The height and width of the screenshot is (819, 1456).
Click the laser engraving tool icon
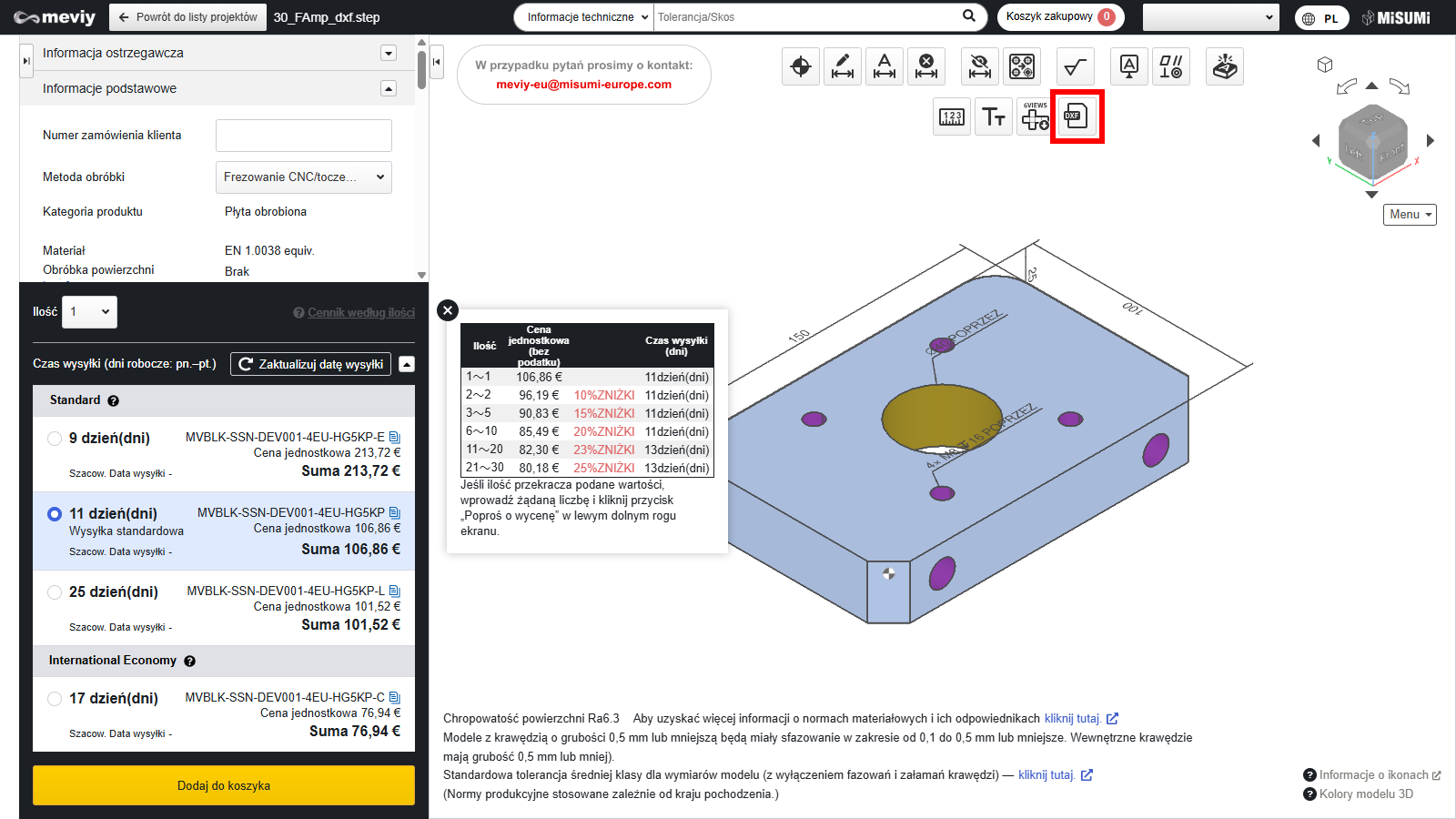tap(1225, 66)
